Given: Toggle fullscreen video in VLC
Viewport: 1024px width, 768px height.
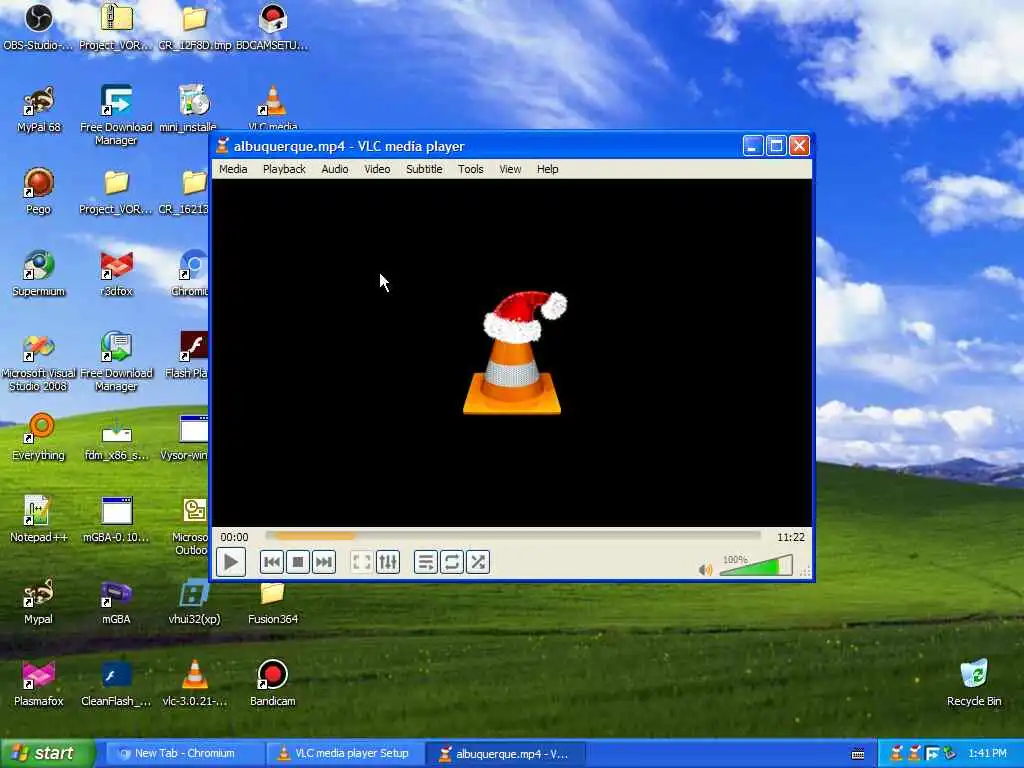Looking at the screenshot, I should pyautogui.click(x=361, y=562).
